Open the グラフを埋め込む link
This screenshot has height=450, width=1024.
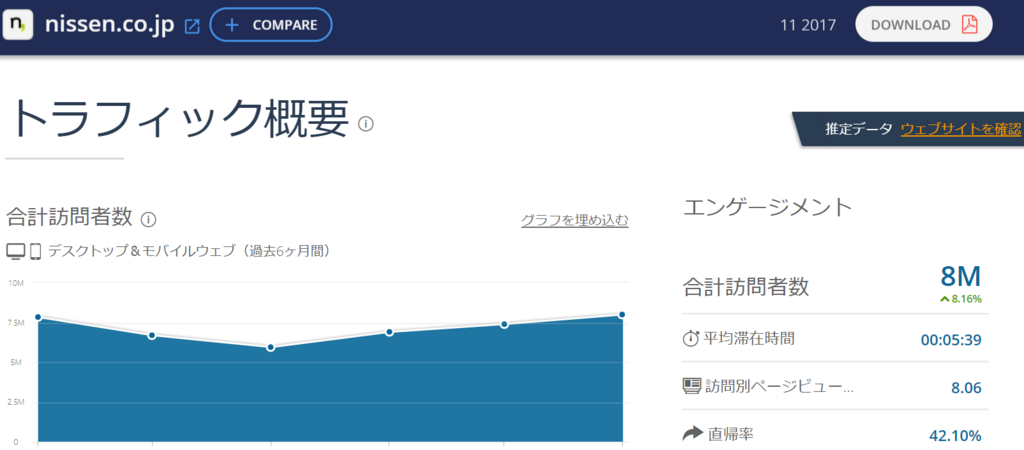pos(575,220)
